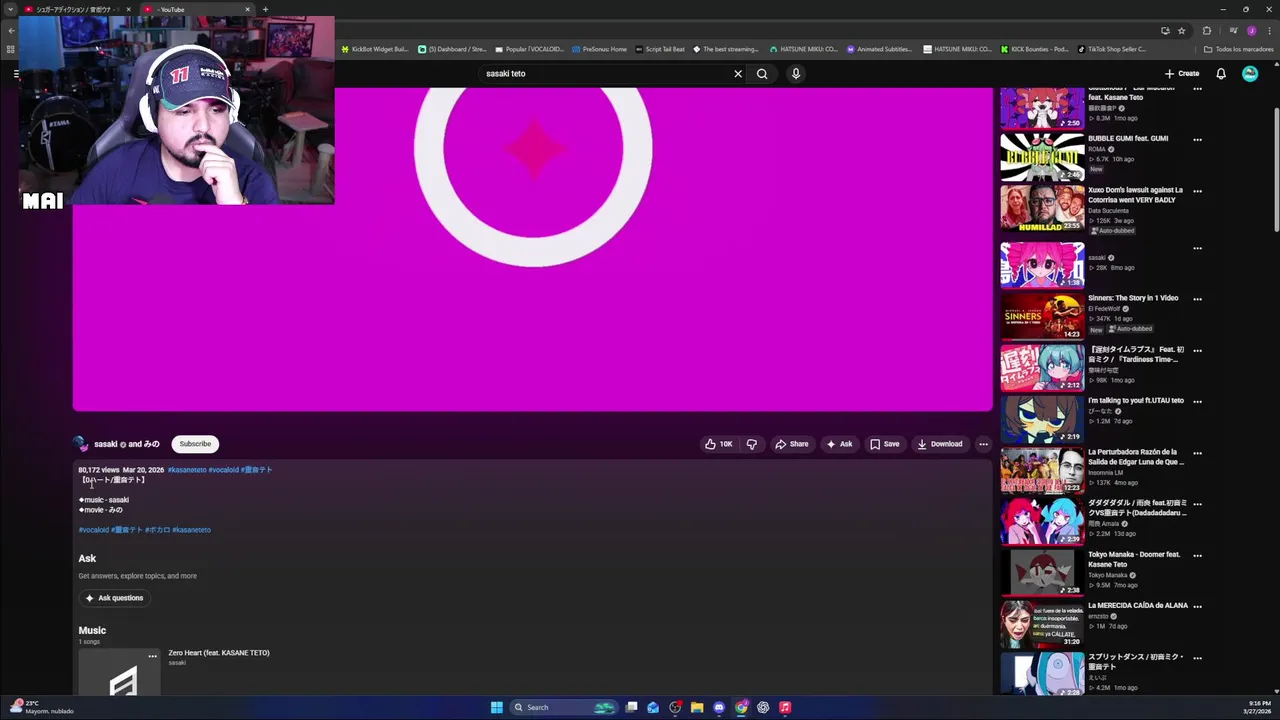Click the #kasaneteto hashtag beside the date
This screenshot has height=720, width=1280.
(x=187, y=470)
